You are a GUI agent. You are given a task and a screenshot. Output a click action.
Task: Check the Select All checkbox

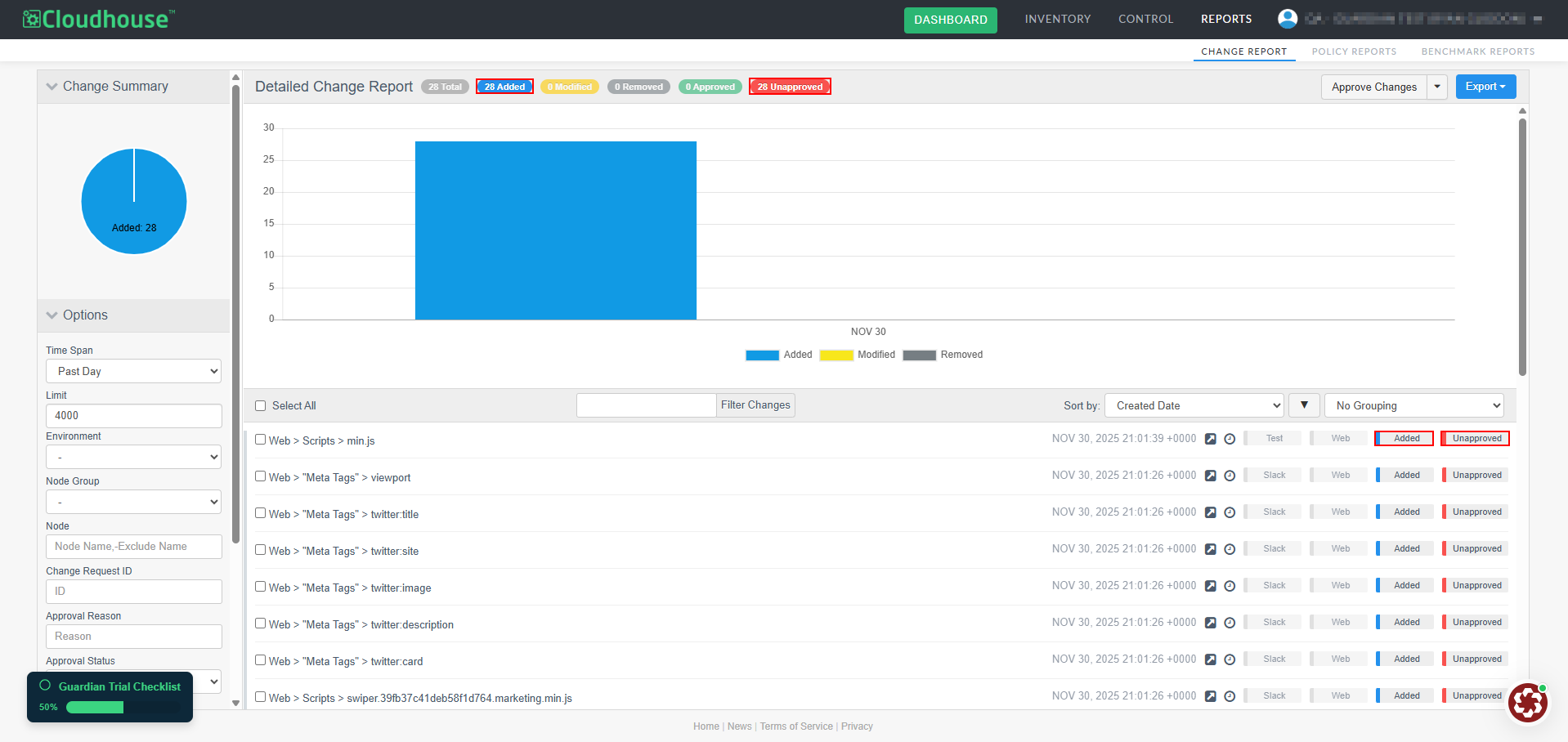[261, 406]
